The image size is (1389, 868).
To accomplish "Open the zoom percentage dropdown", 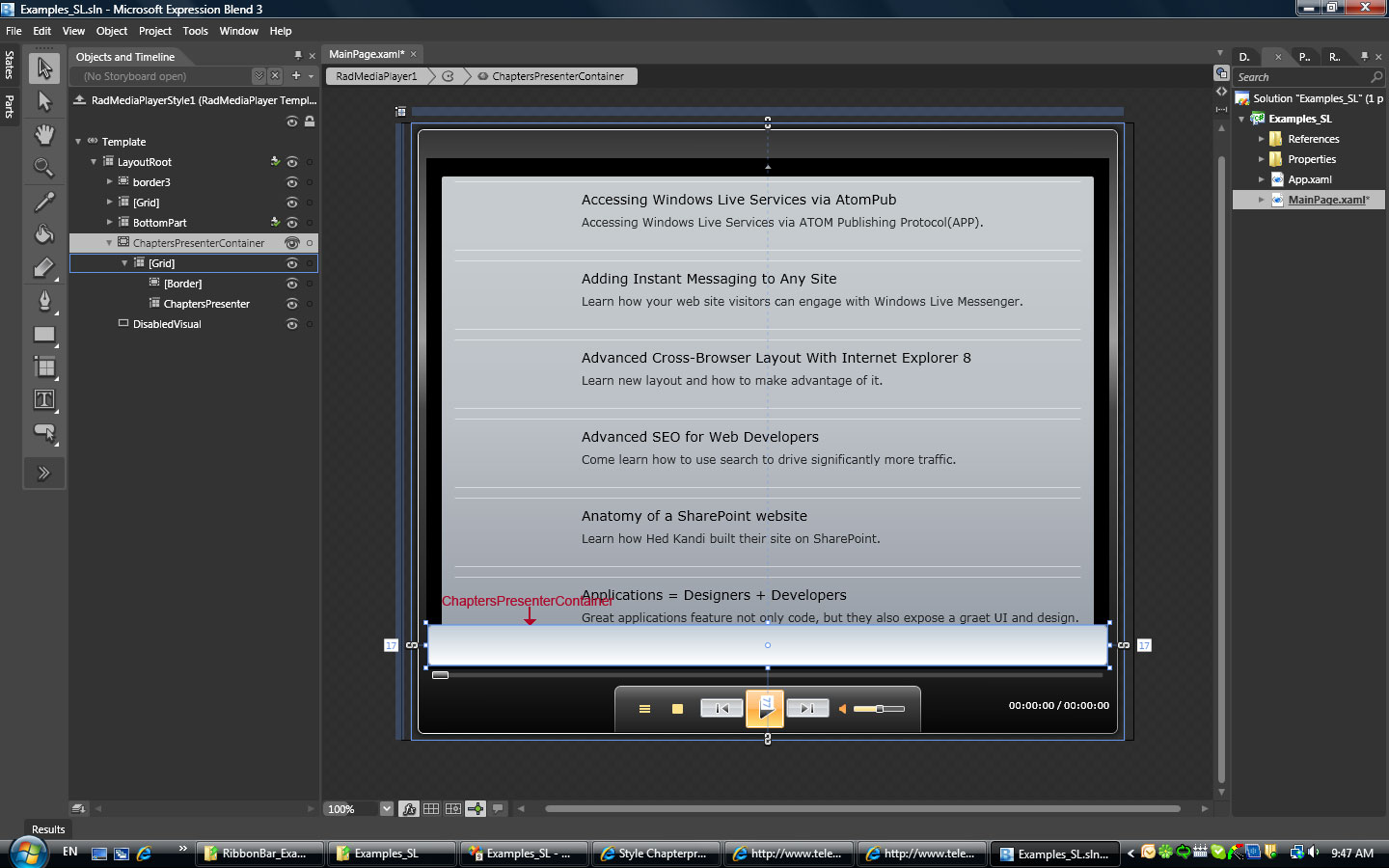I will click(387, 809).
